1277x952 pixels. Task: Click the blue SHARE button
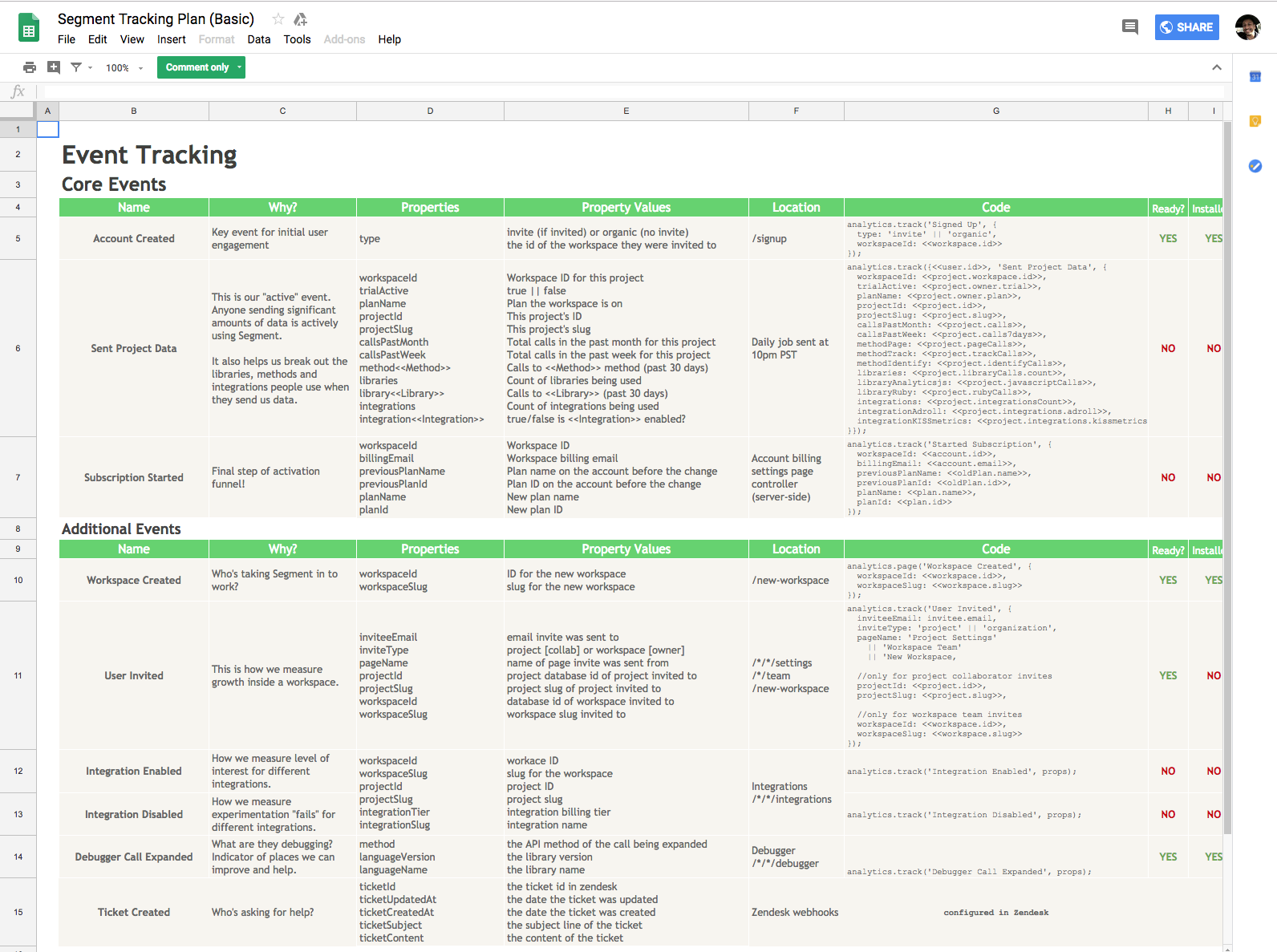[1187, 27]
